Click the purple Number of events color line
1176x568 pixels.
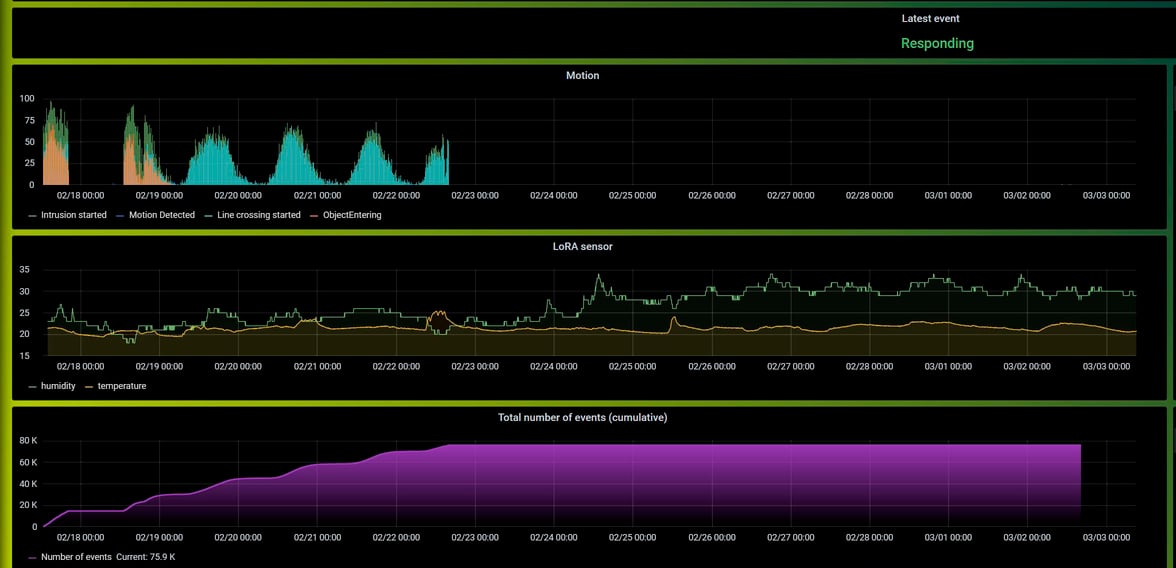click(33, 557)
